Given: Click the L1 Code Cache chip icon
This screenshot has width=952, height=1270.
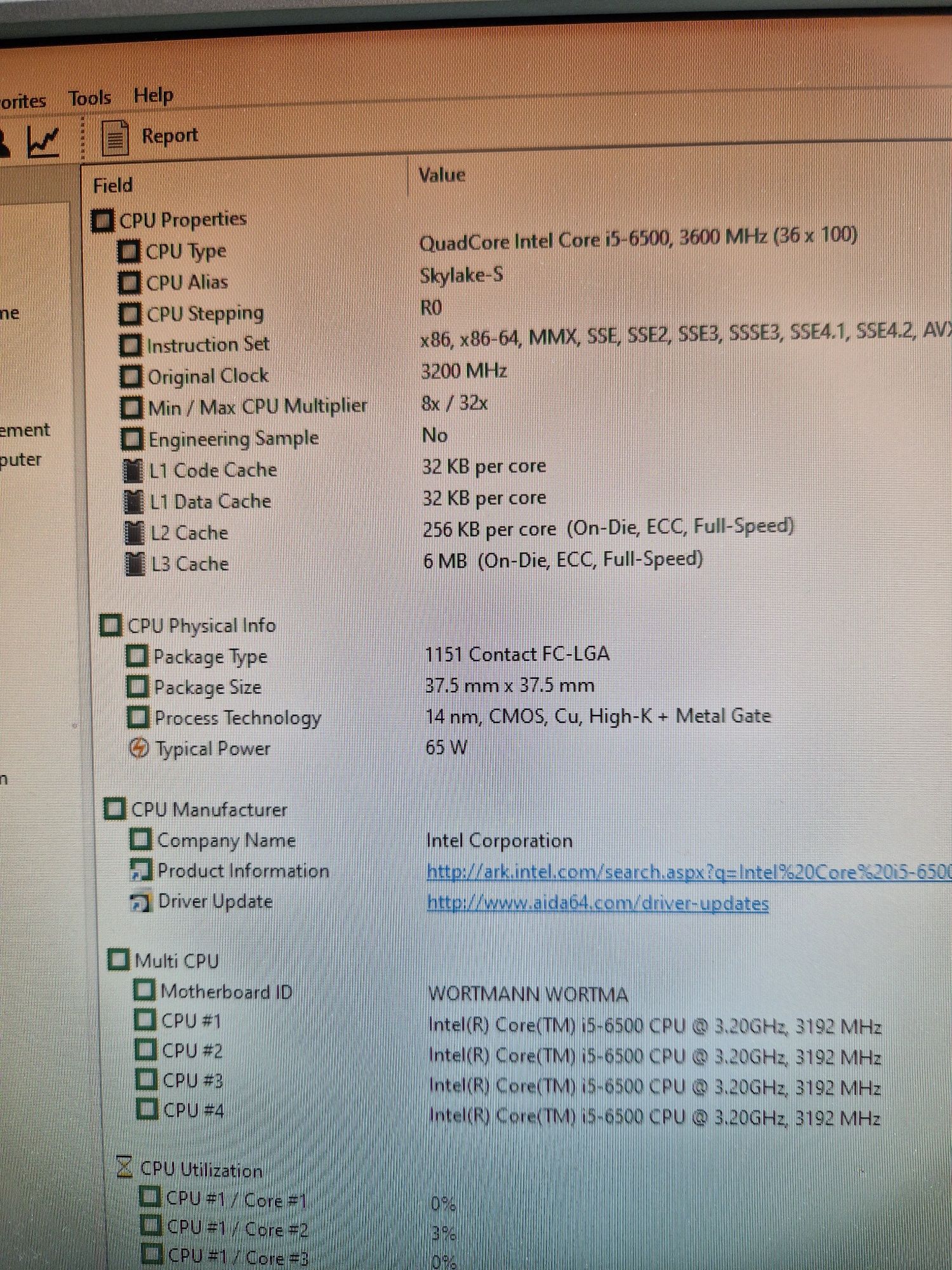Looking at the screenshot, I should [133, 471].
